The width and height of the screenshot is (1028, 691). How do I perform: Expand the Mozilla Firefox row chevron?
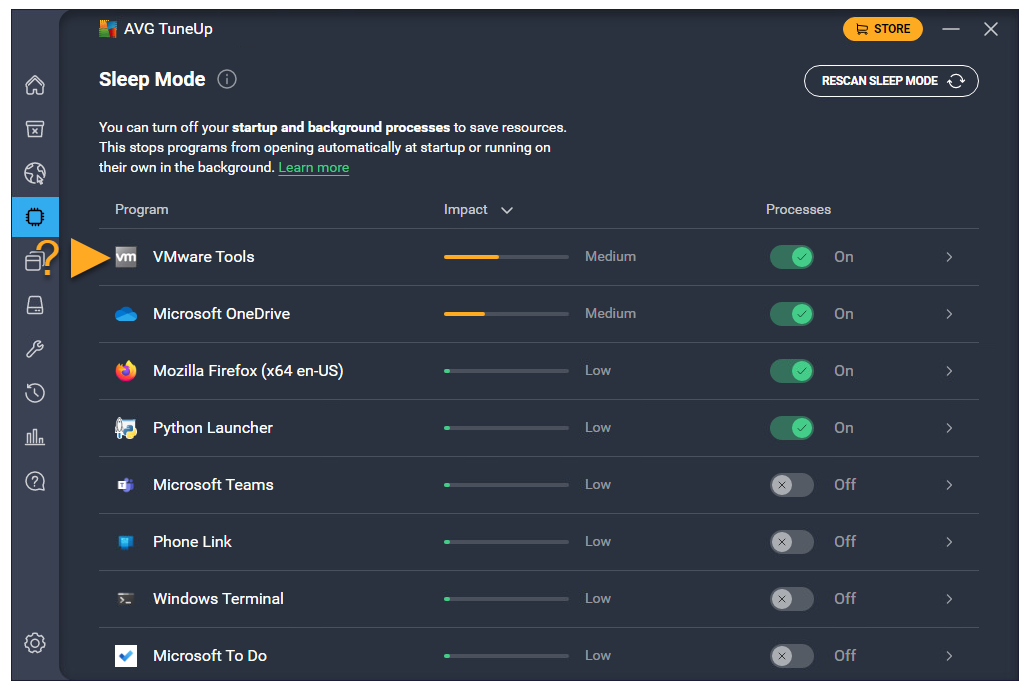tap(949, 371)
